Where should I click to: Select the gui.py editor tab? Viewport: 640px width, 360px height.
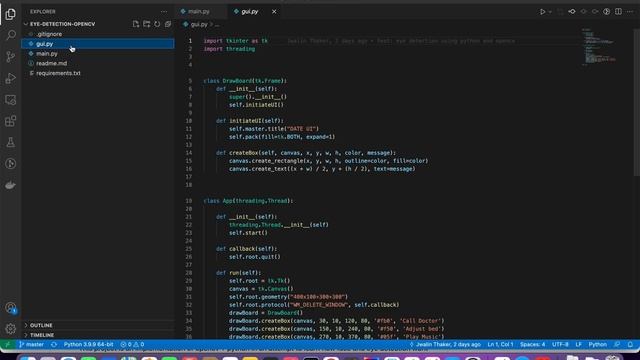(x=249, y=11)
